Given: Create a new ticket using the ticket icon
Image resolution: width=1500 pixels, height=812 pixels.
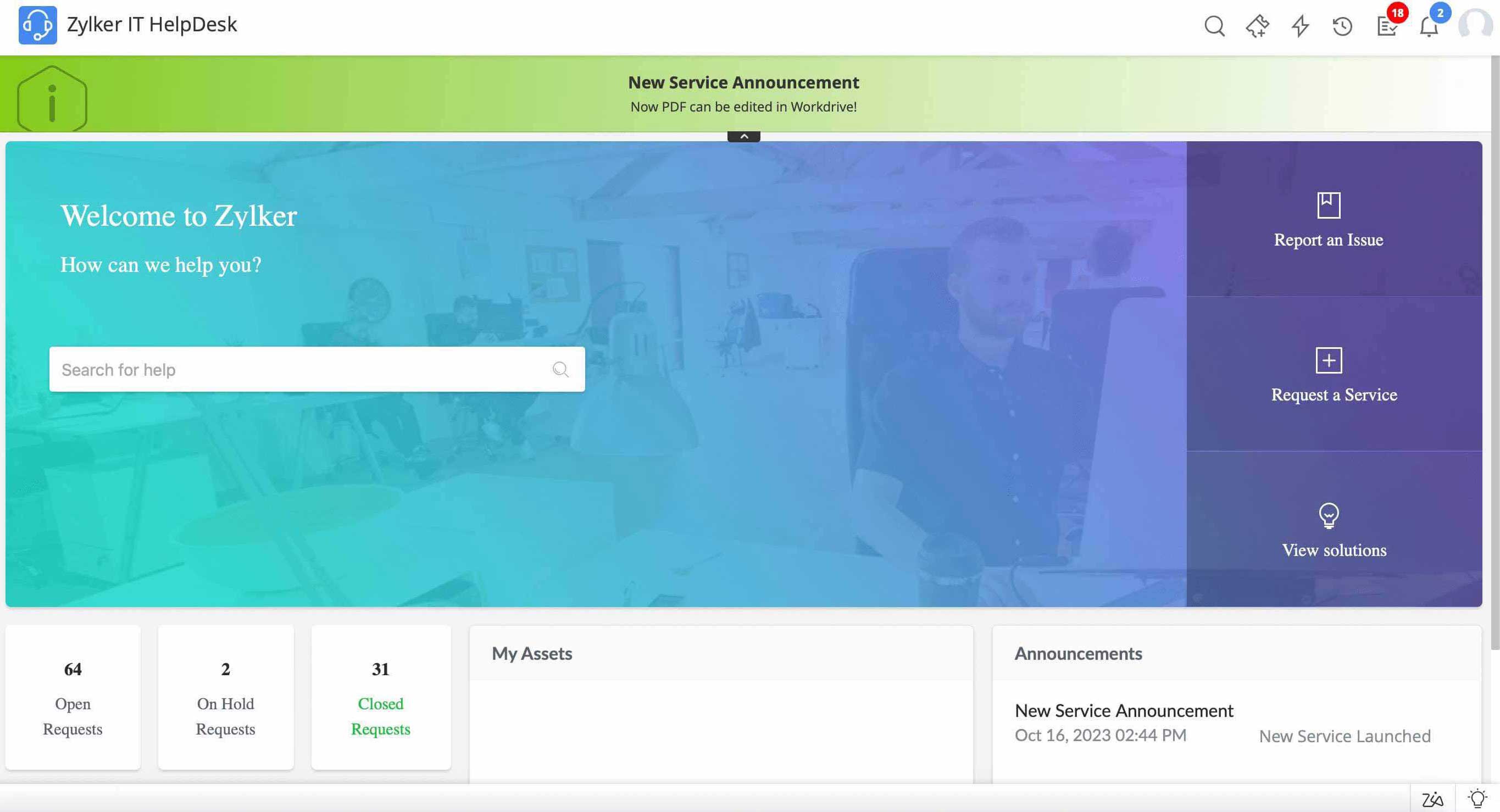Looking at the screenshot, I should 1258,26.
